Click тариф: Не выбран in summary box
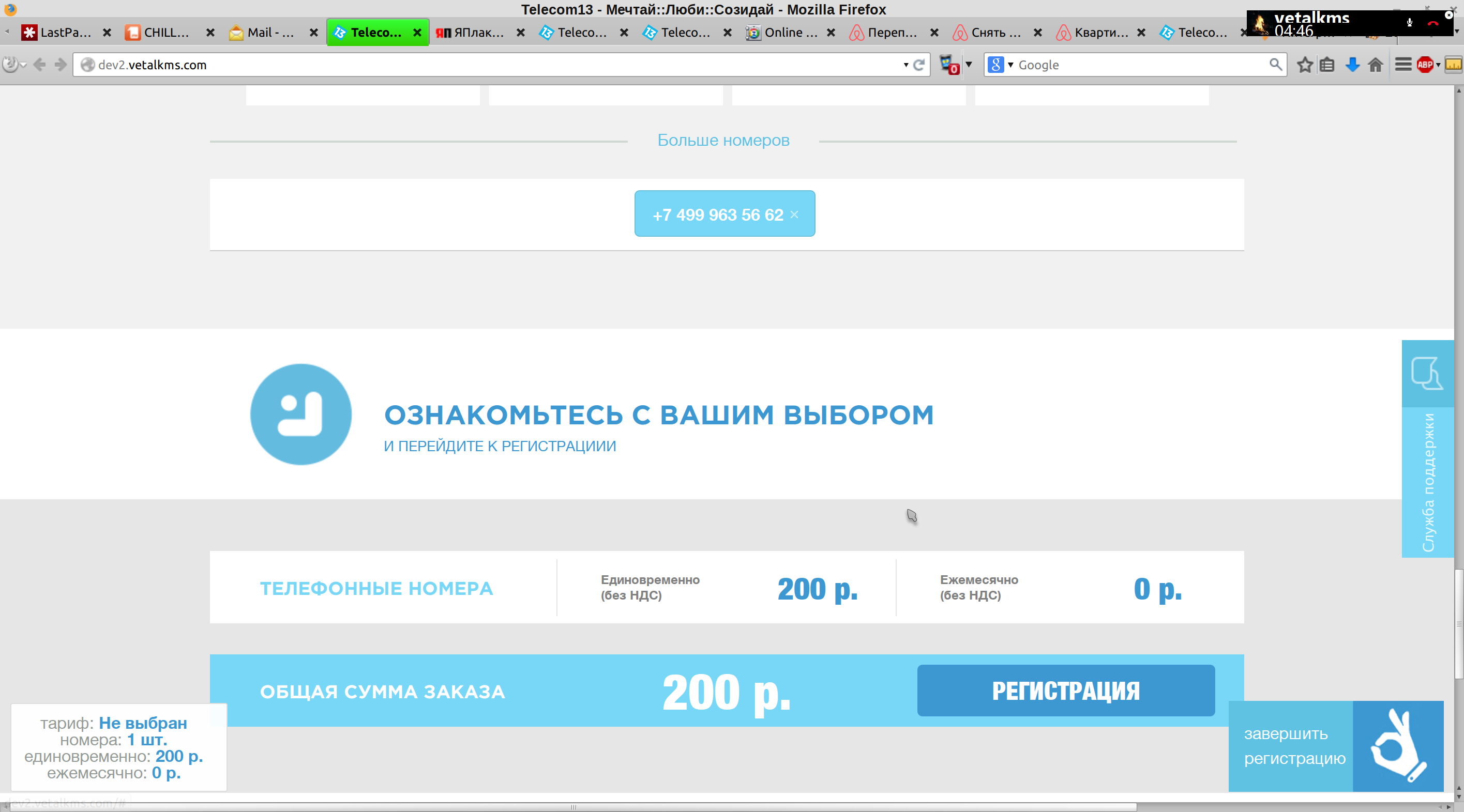The height and width of the screenshot is (812, 1464). 113,723
